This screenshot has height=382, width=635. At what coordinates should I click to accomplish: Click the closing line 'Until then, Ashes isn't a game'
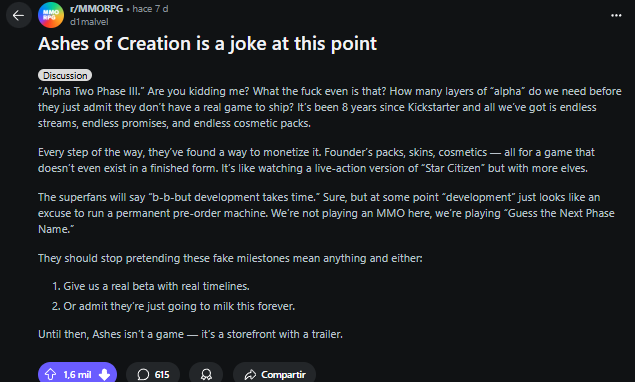click(x=190, y=334)
